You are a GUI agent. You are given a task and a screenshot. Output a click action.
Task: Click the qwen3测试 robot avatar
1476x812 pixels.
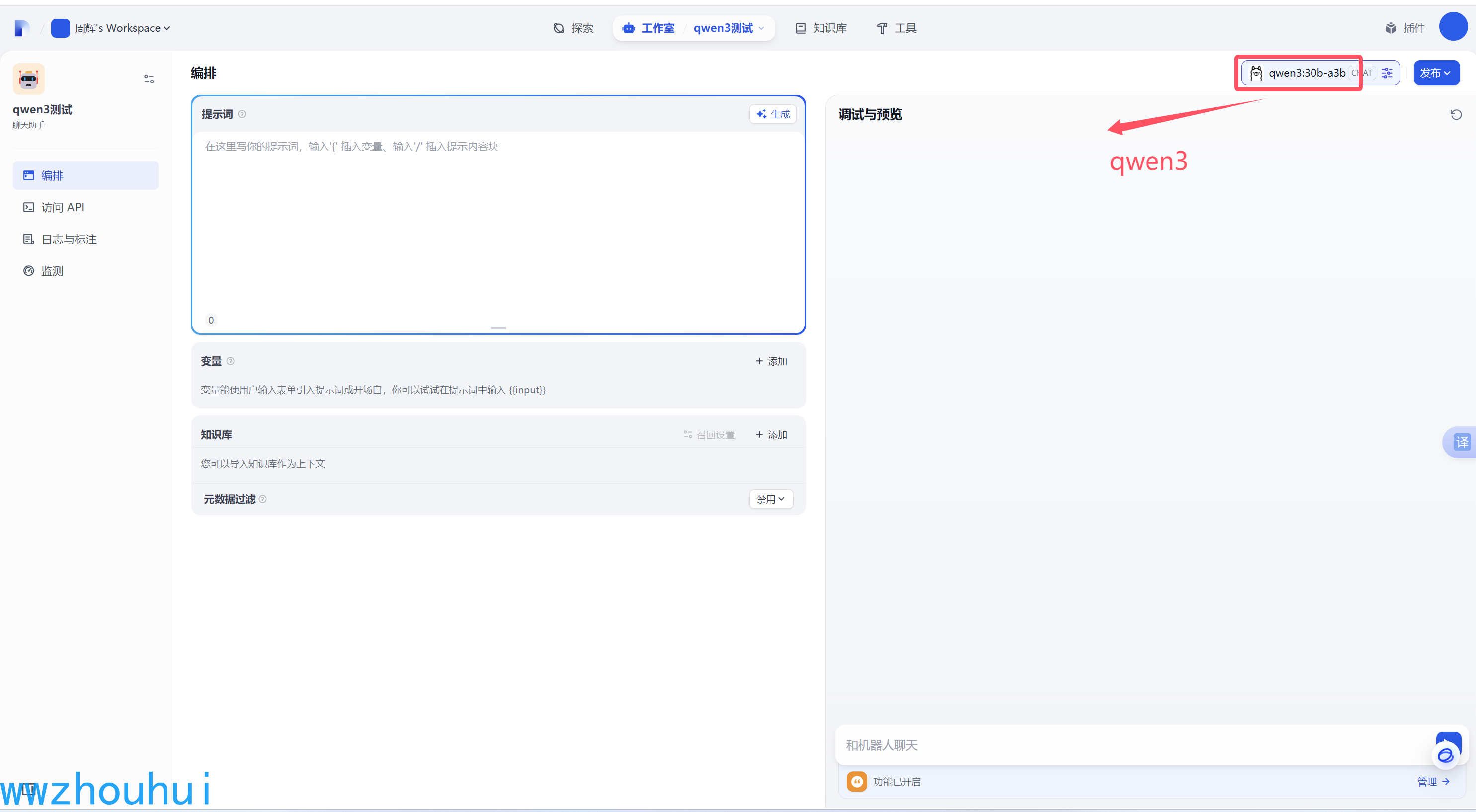click(29, 79)
